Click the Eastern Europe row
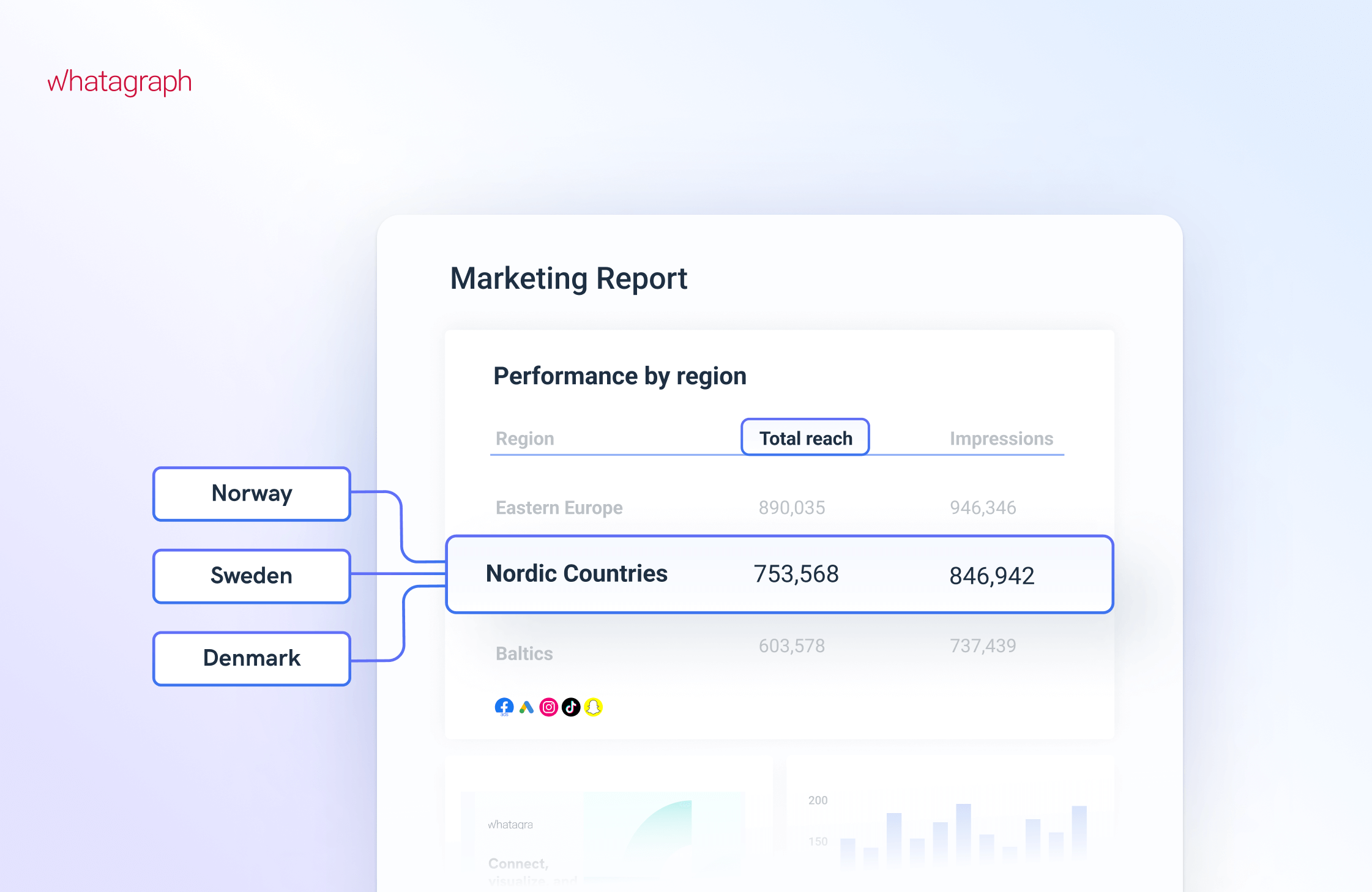The width and height of the screenshot is (1372, 892). (x=559, y=508)
